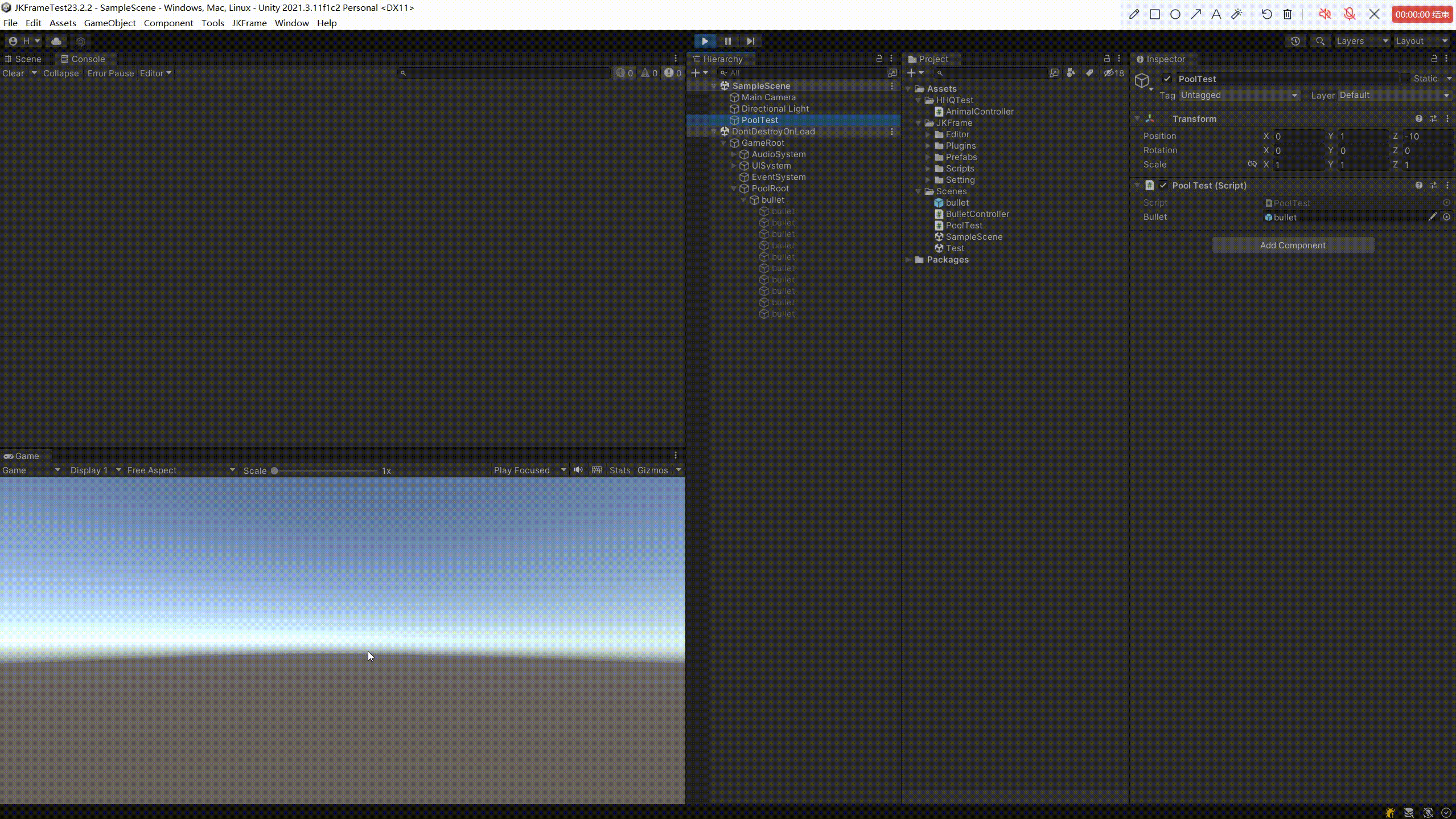Open the Tag dropdown showing Untagged
This screenshot has height=819, width=1456.
pyautogui.click(x=1238, y=95)
